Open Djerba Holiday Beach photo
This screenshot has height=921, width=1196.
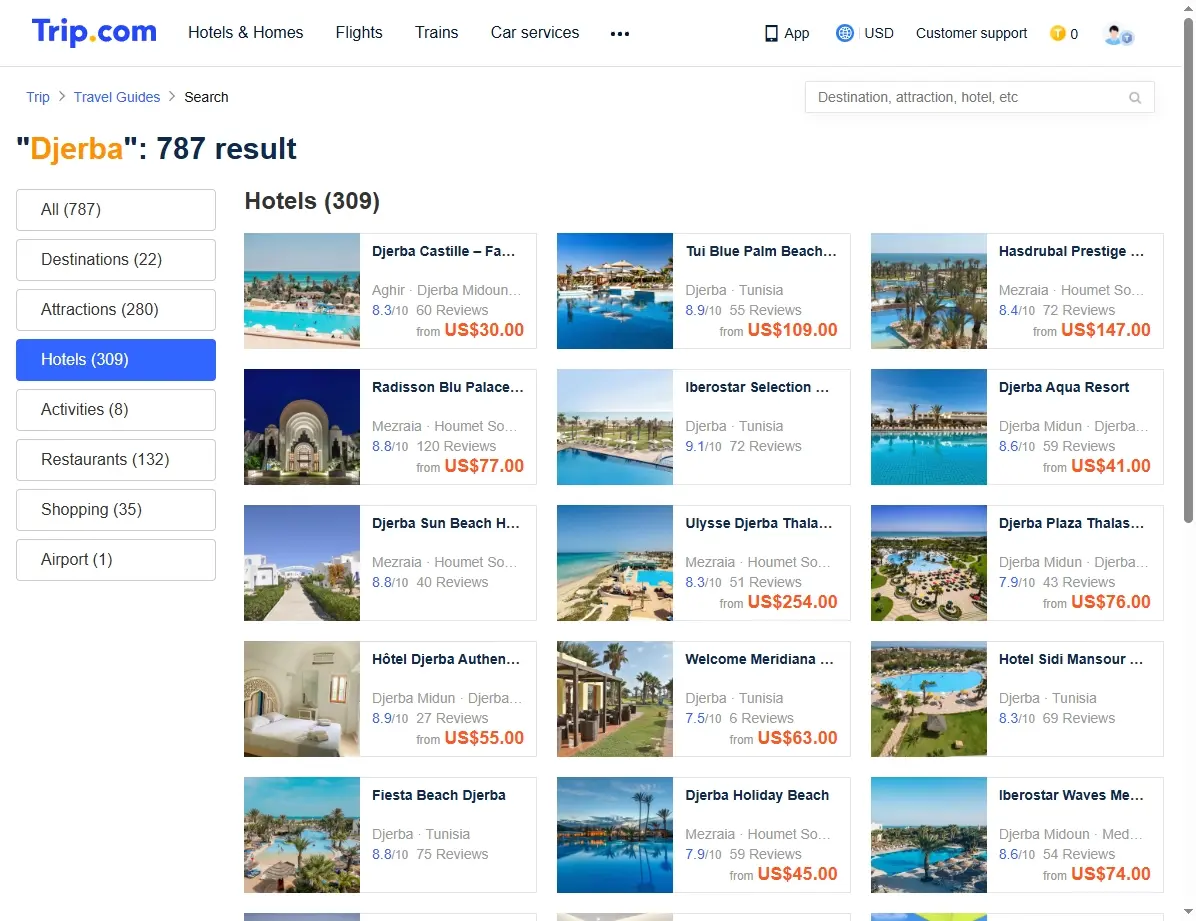point(615,835)
